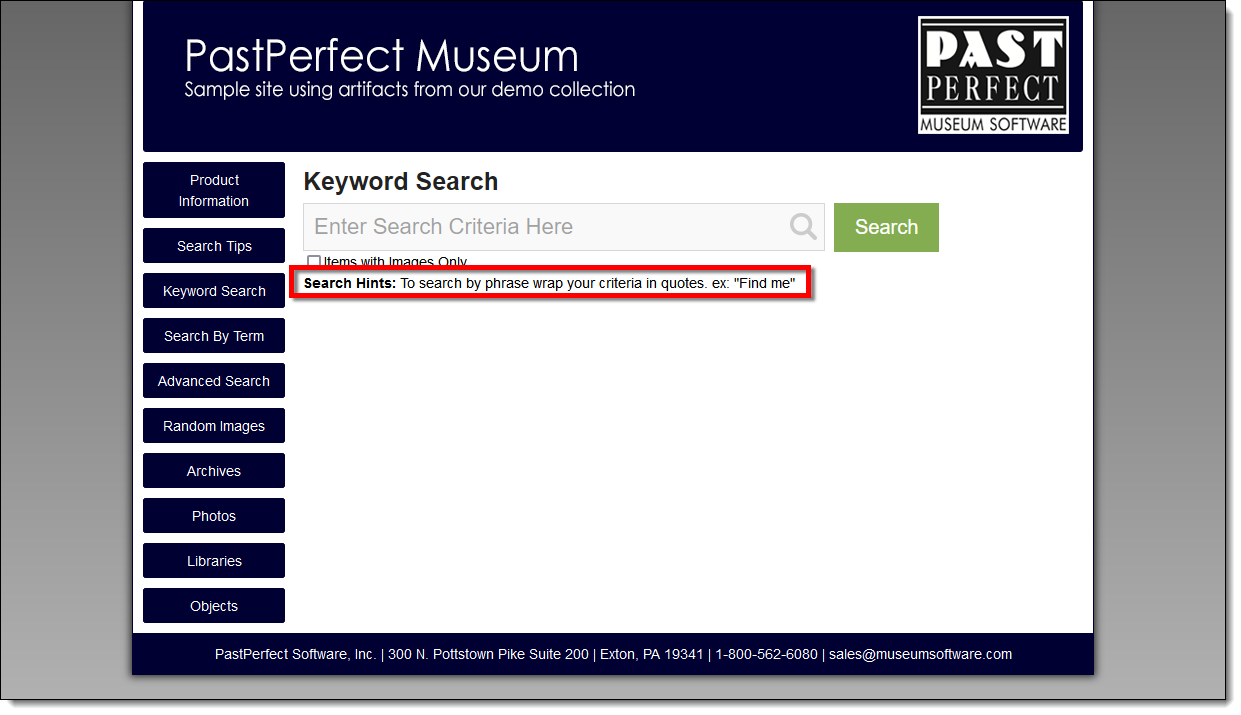Screen dimensions: 1241x715
Task: Click the Keyword Search page heading
Action: tap(400, 182)
